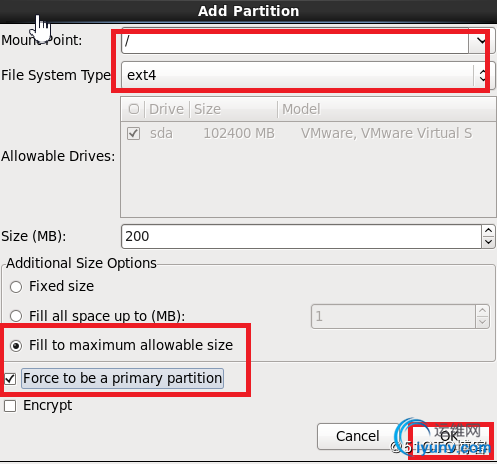Open the Mount Point dropdown arrow
This screenshot has width=497, height=464.
[481, 41]
